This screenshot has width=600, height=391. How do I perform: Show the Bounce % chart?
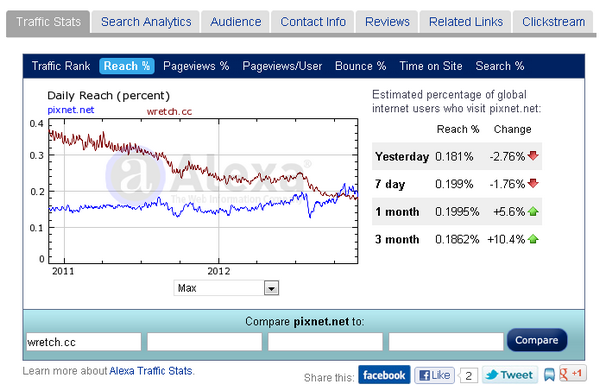(360, 66)
